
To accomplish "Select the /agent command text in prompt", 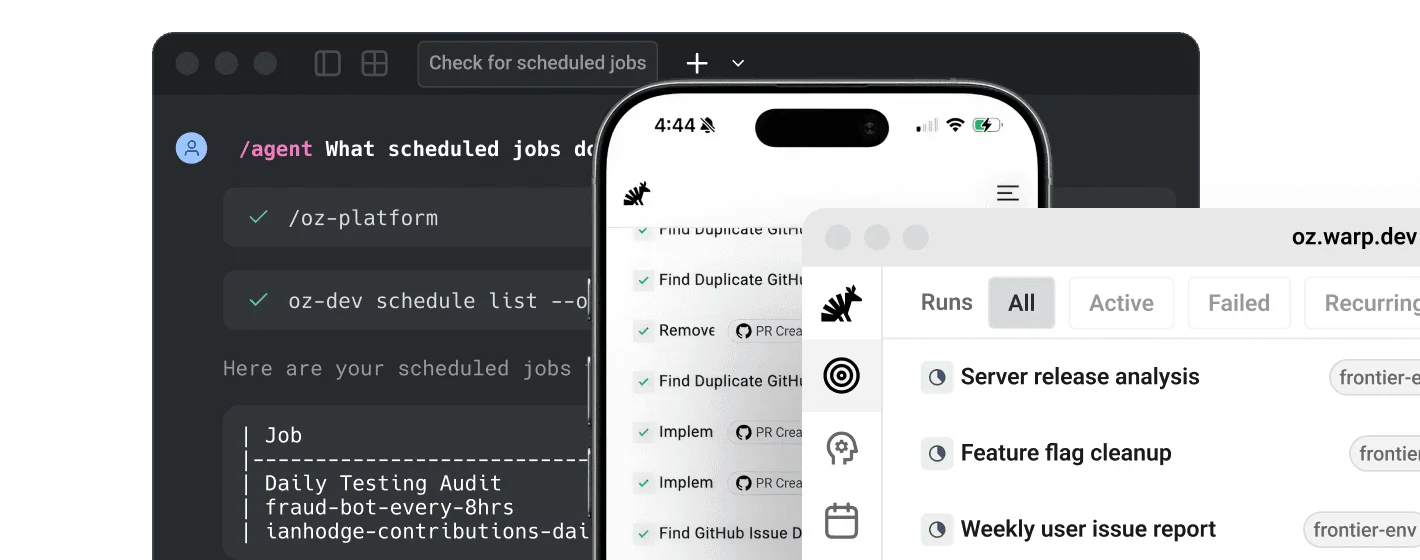I will click(x=277, y=149).
